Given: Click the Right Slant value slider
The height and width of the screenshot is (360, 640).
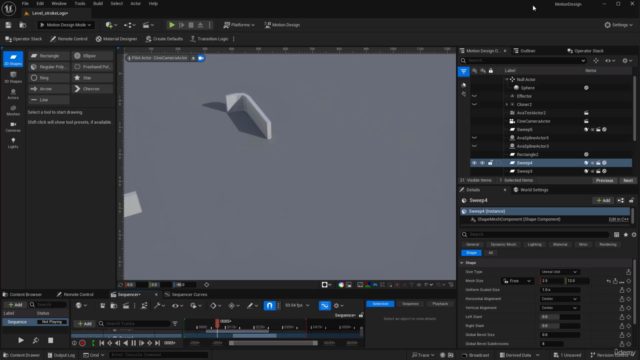Looking at the screenshot, I should click(560, 326).
